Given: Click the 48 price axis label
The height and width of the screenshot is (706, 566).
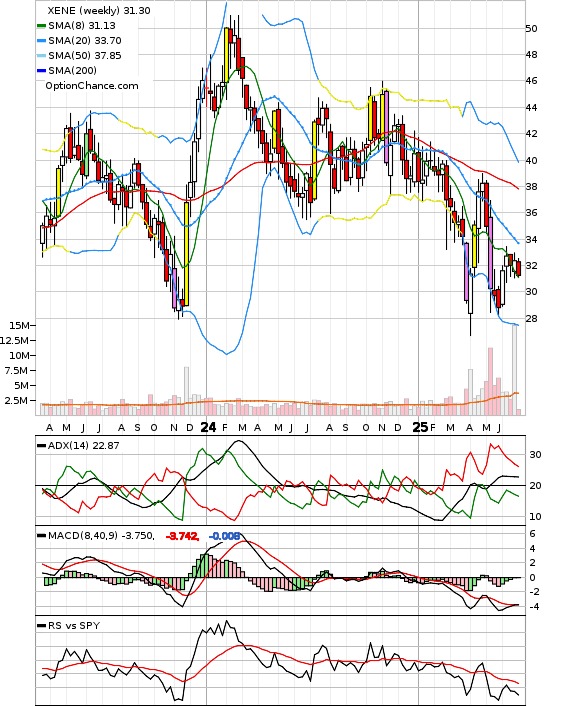Looking at the screenshot, I should pyautogui.click(x=531, y=54).
